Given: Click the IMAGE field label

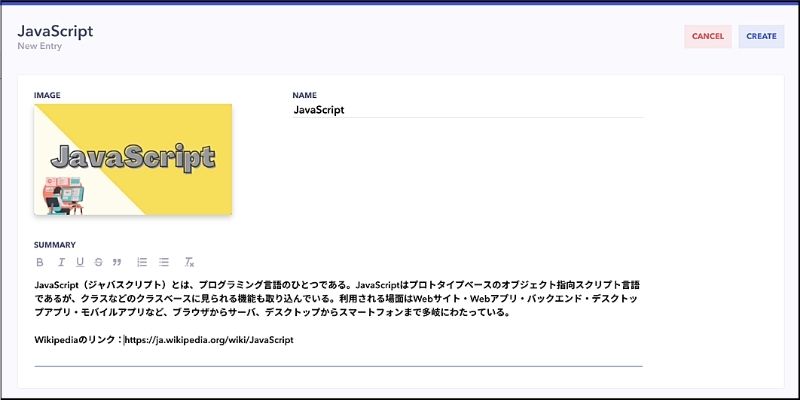Looking at the screenshot, I should [47, 95].
